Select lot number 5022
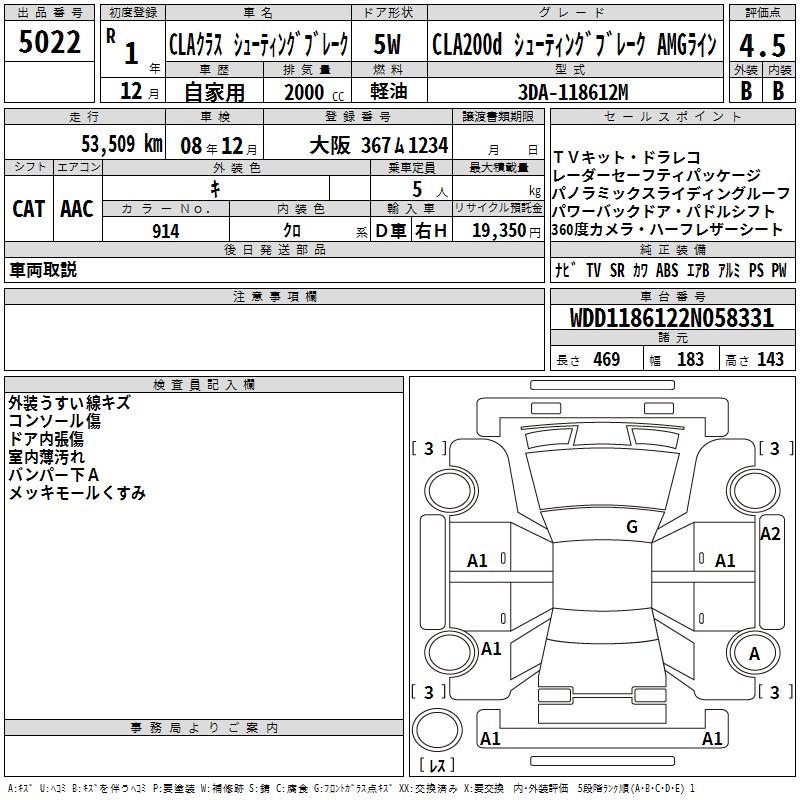The width and height of the screenshot is (800, 800). tap(49, 42)
